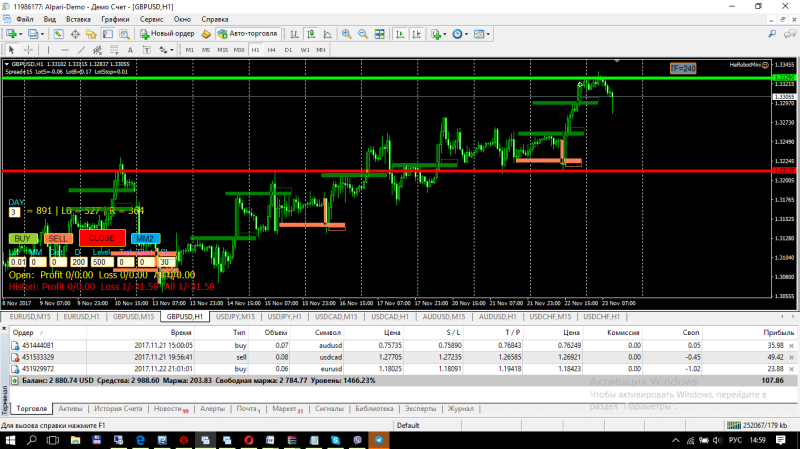
Task: Open a new chart window
Action: click(11, 34)
